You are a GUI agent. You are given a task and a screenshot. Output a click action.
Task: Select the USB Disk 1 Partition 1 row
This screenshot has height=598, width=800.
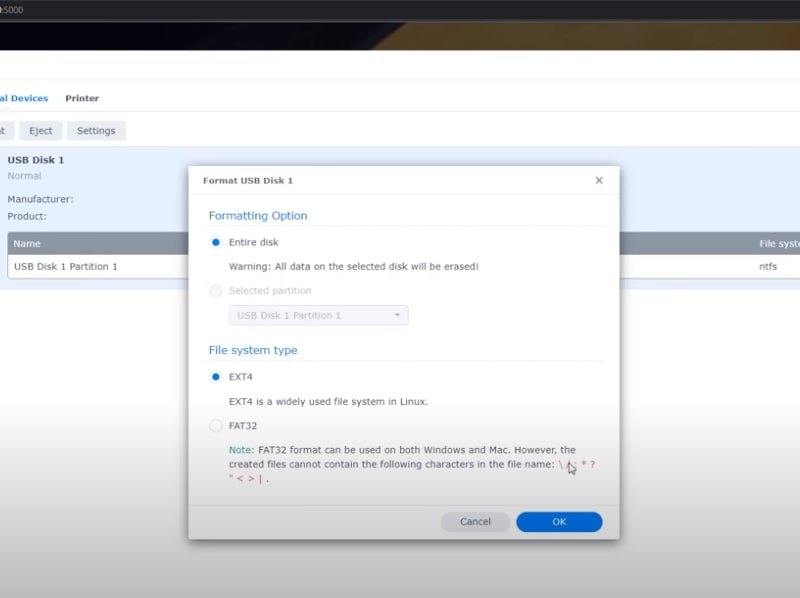pos(66,267)
